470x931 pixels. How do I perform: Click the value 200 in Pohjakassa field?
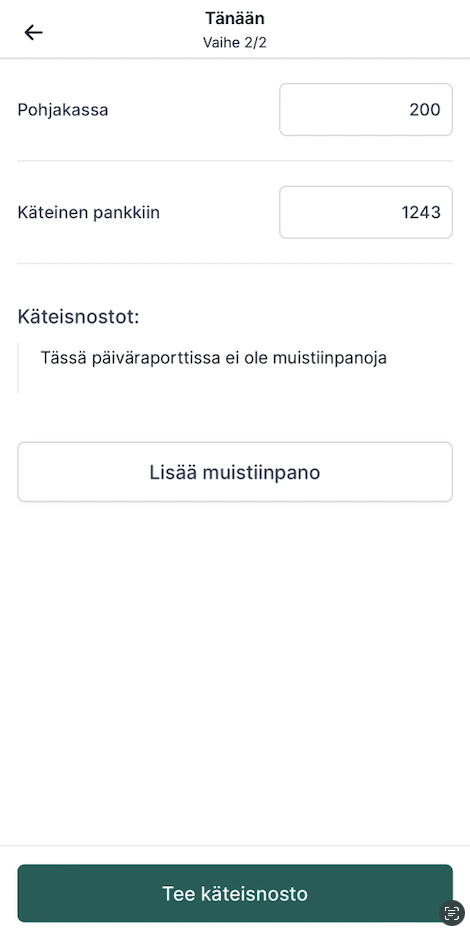[425, 110]
